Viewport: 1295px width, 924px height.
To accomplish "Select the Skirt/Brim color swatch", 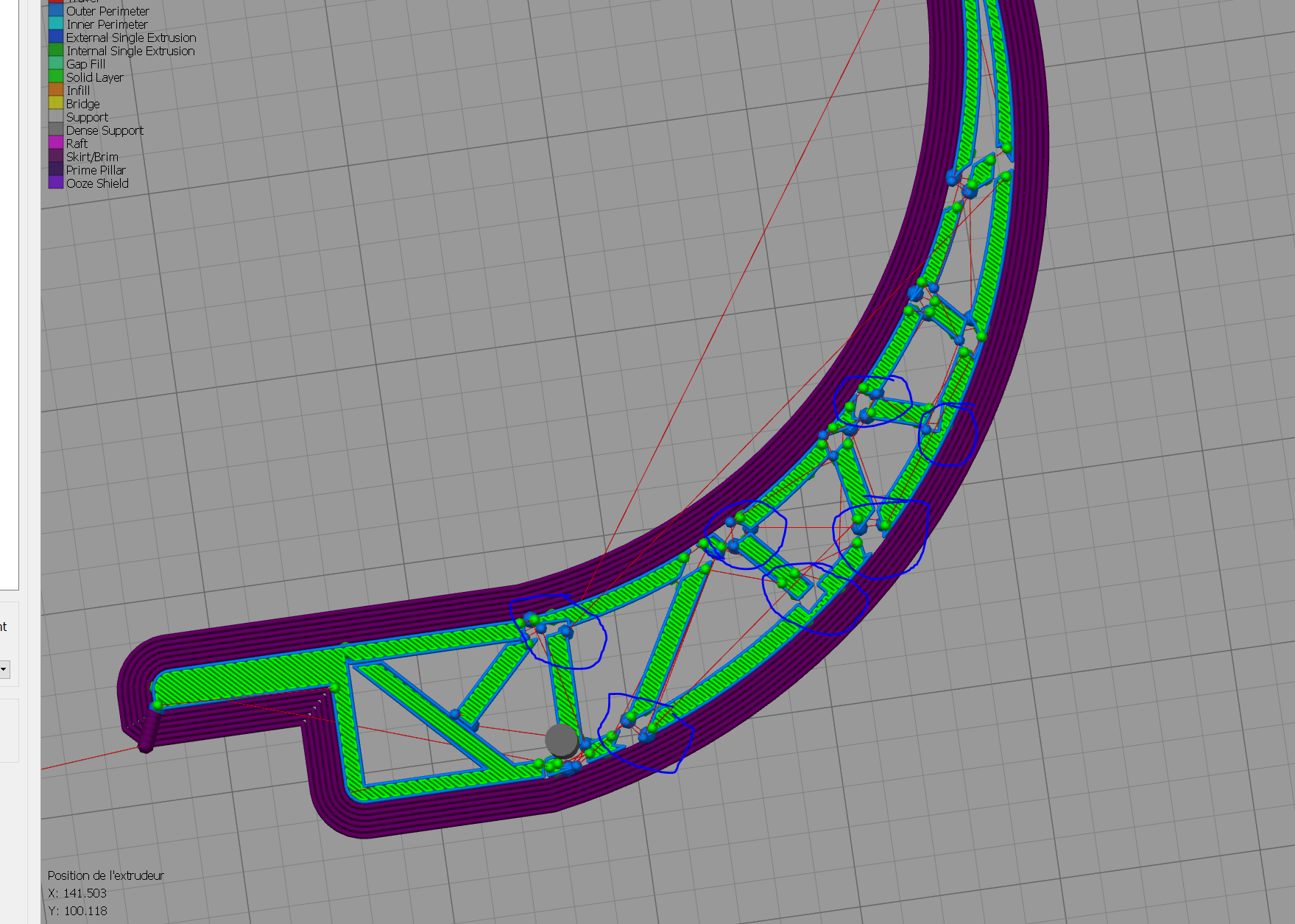I will click(56, 157).
